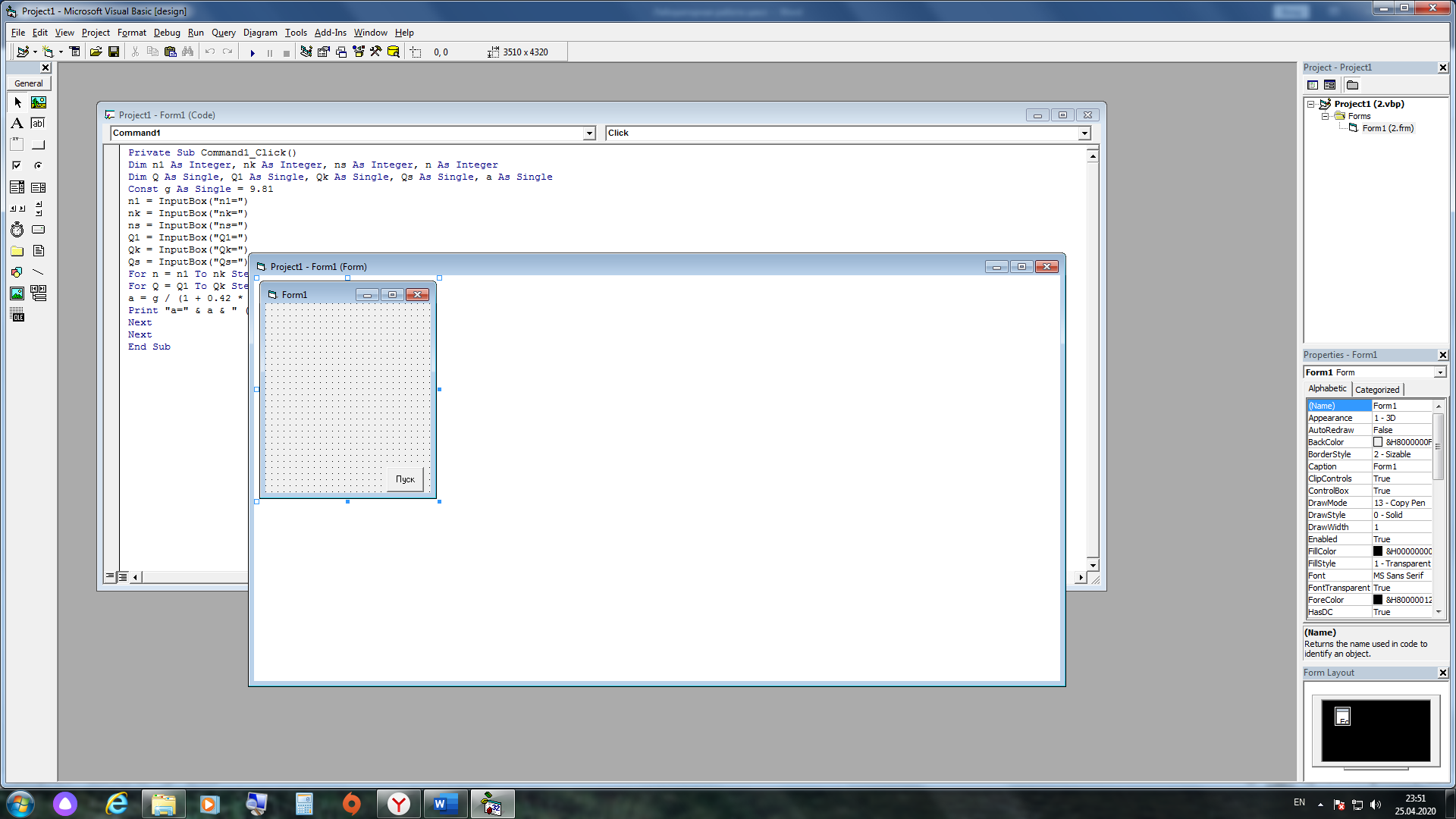This screenshot has height=819, width=1456.
Task: Open the File menu
Action: click(x=18, y=33)
